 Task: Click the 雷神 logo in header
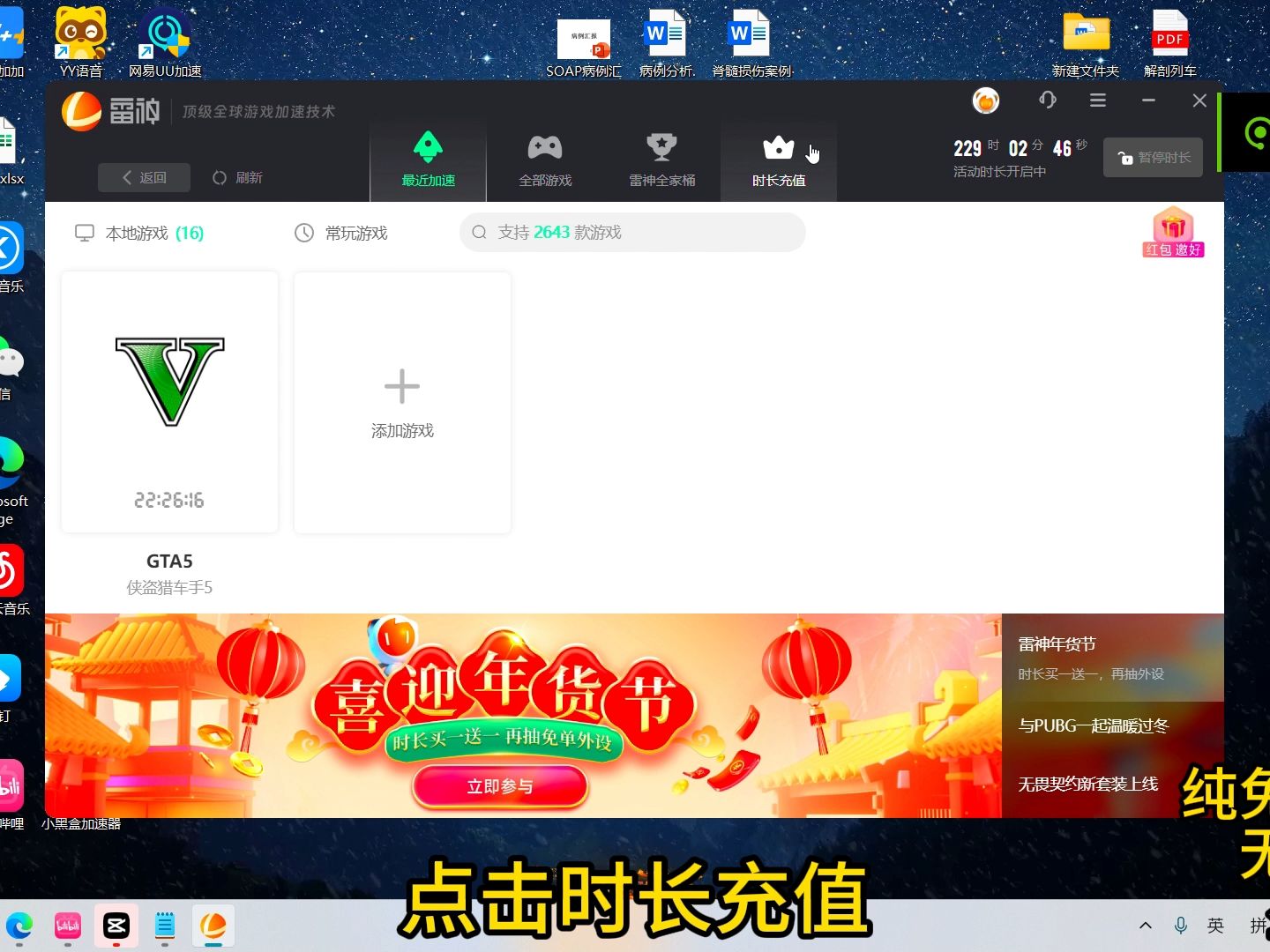(111, 111)
